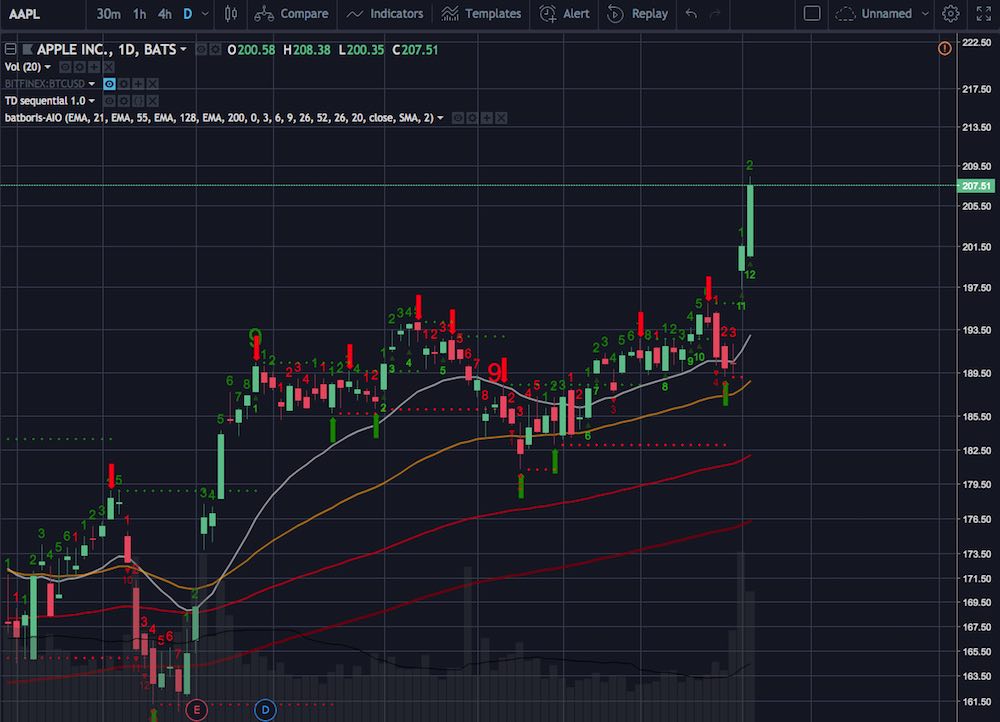1000x722 pixels.
Task: Enter fullscreen mode
Action: 984,13
